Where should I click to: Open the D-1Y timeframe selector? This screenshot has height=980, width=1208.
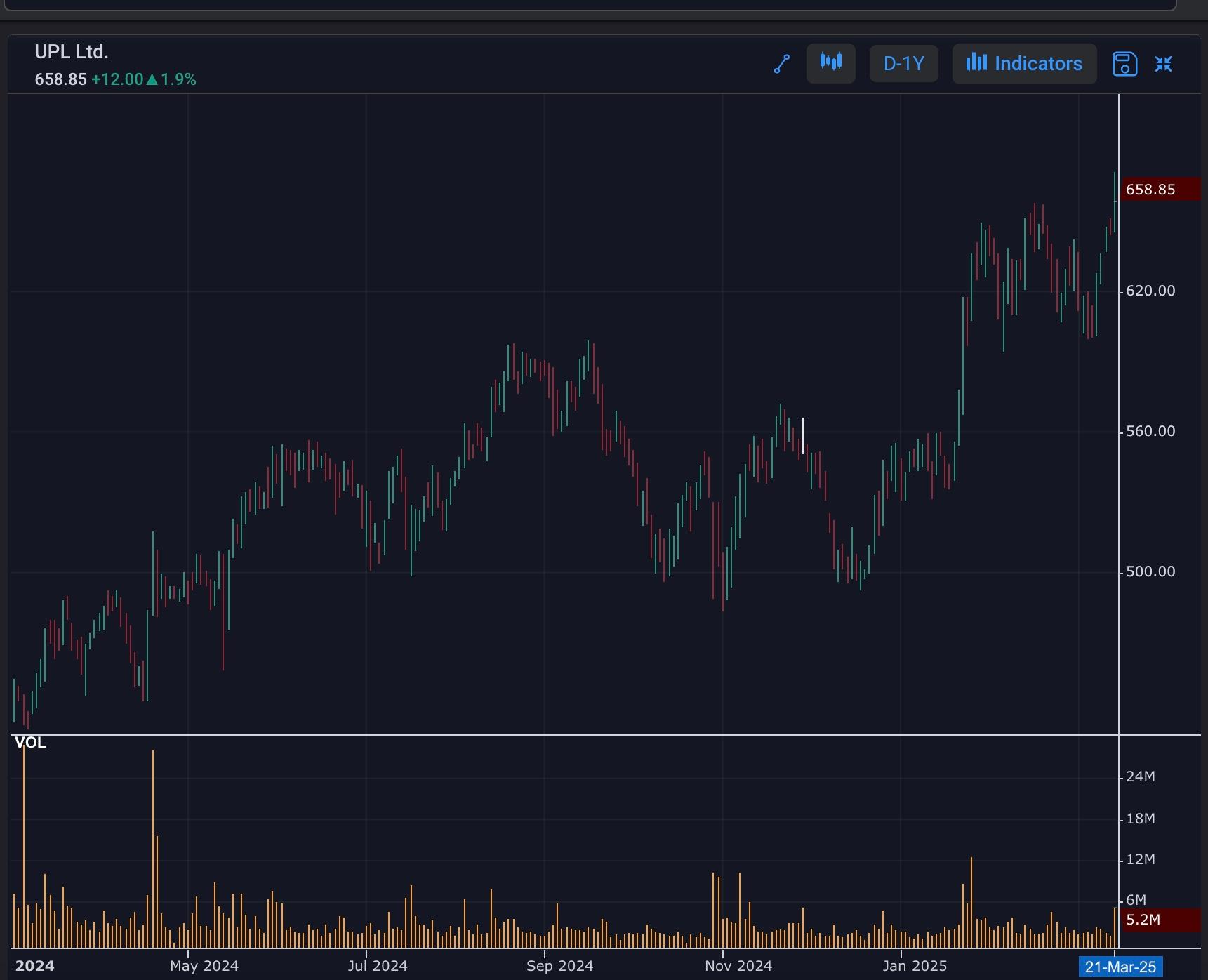pyautogui.click(x=903, y=64)
